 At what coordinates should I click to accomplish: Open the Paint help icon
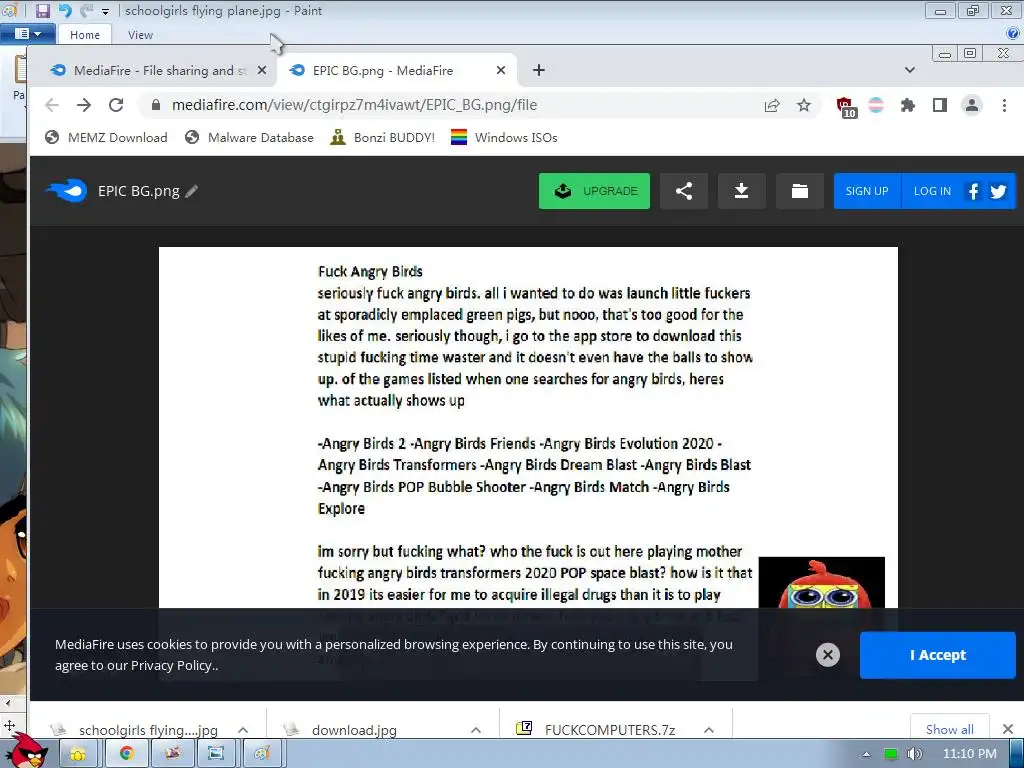coord(1012,34)
